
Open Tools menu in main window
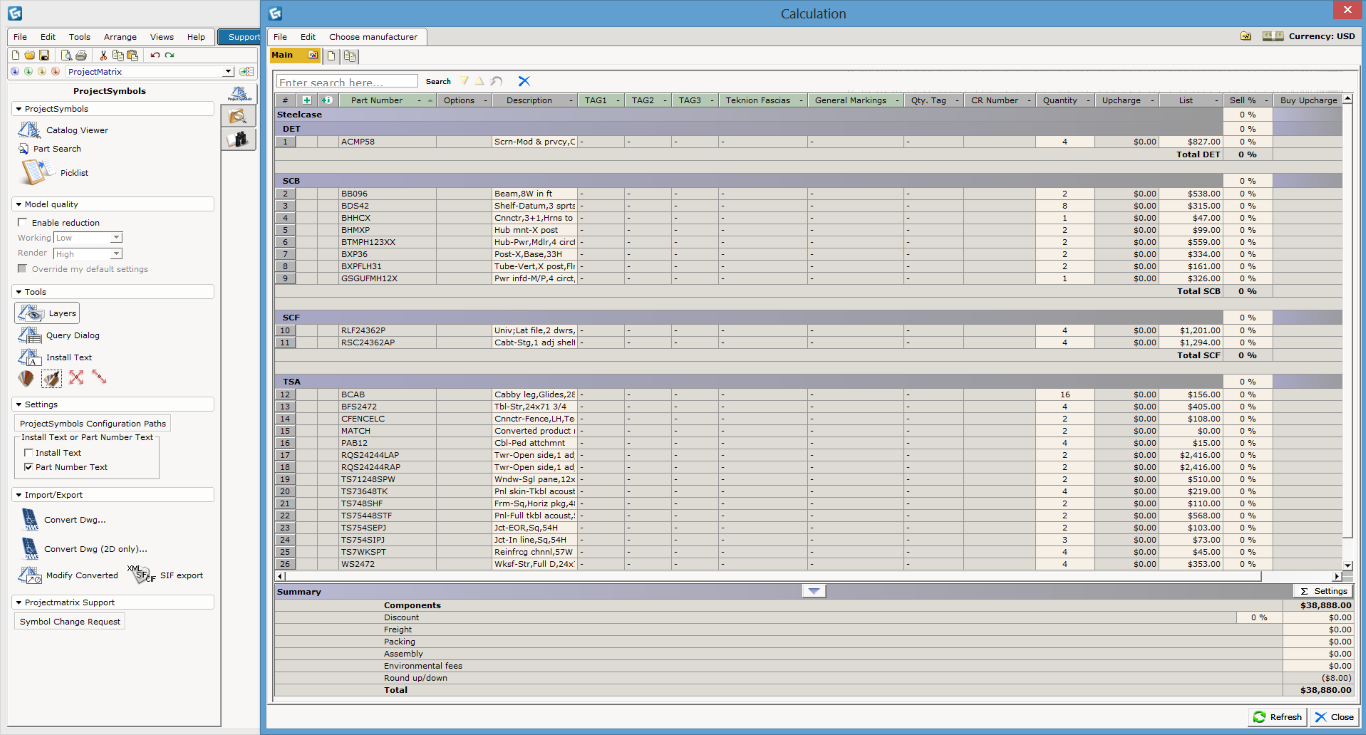coord(79,37)
